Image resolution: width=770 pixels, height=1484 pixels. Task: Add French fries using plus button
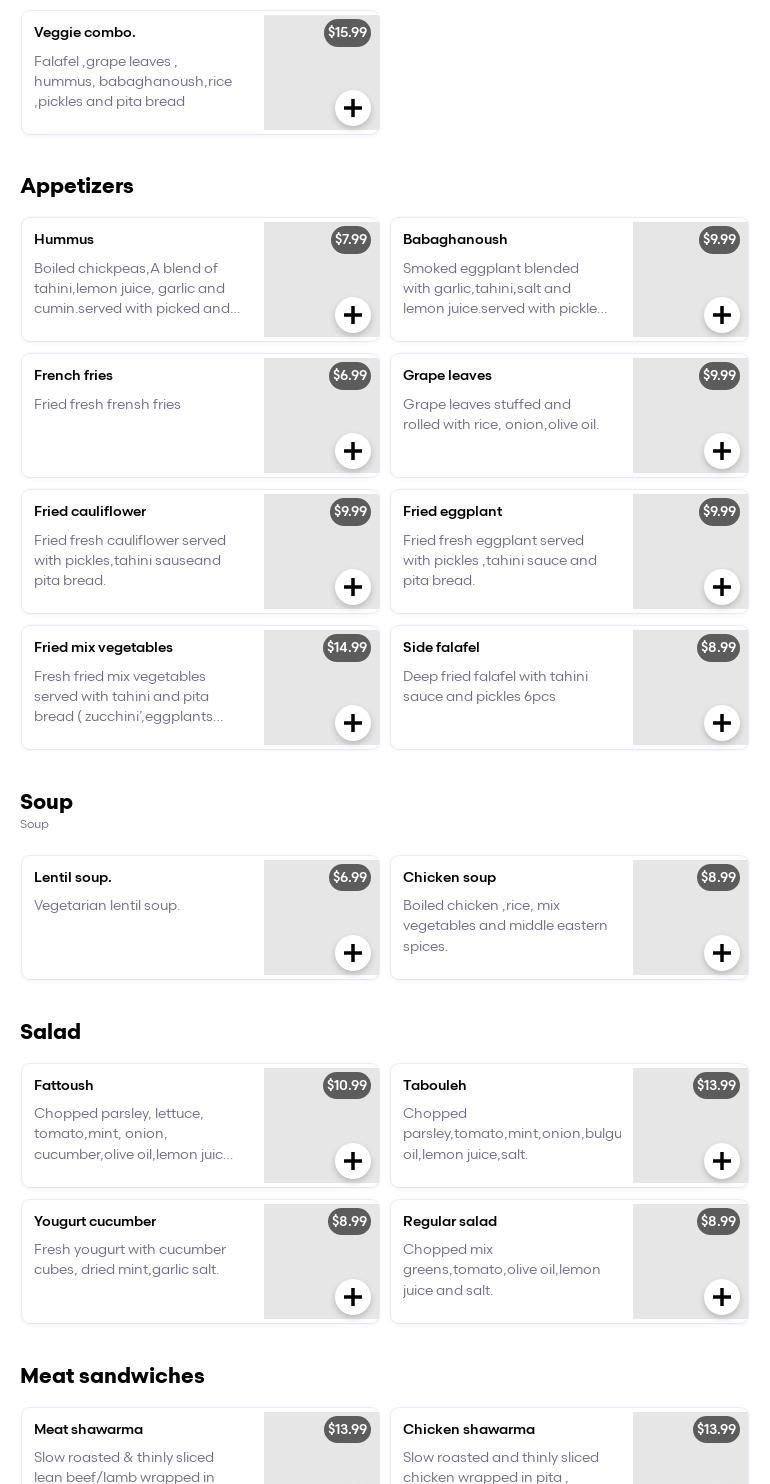pyautogui.click(x=353, y=451)
